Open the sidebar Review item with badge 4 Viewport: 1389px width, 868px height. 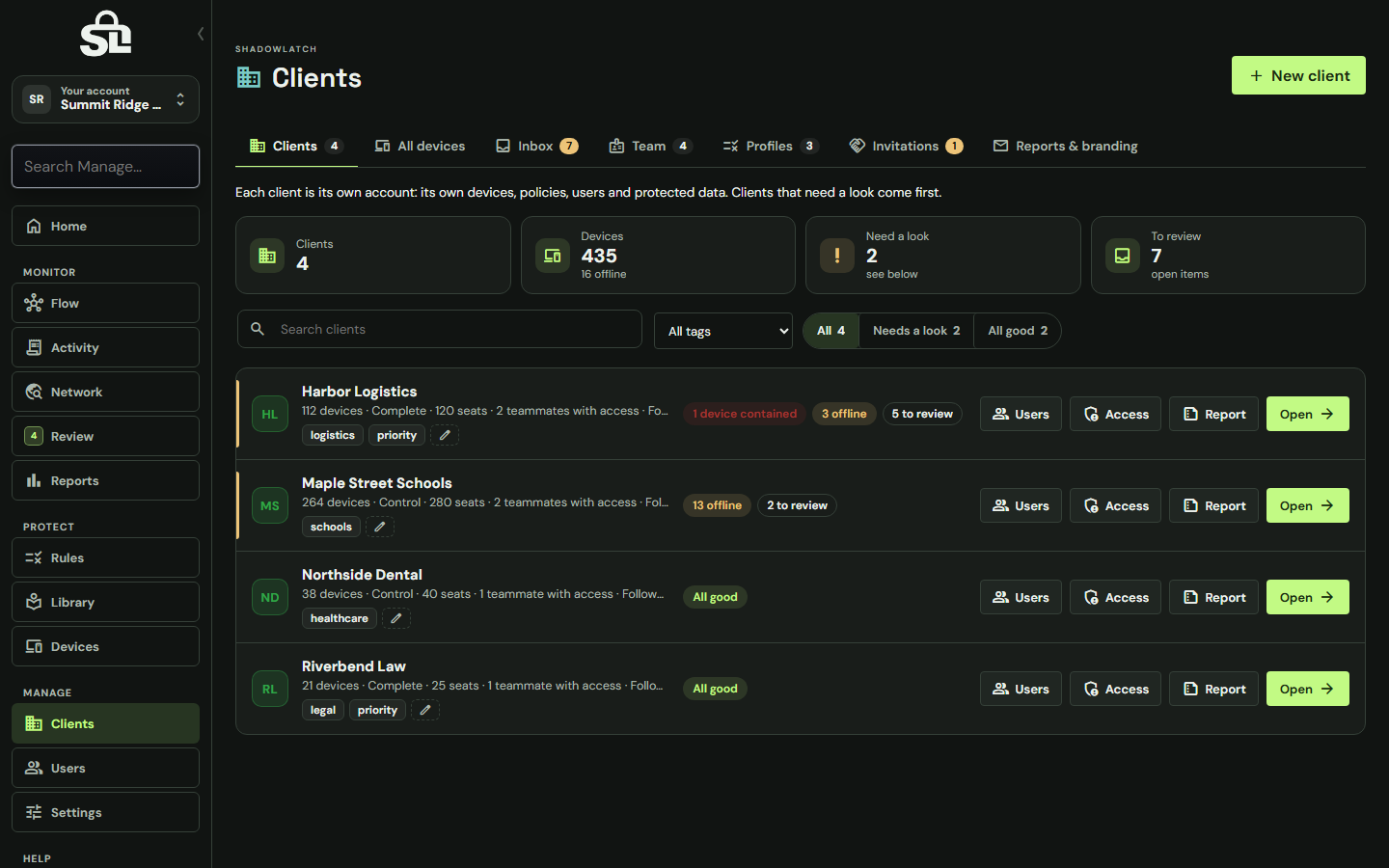click(105, 436)
